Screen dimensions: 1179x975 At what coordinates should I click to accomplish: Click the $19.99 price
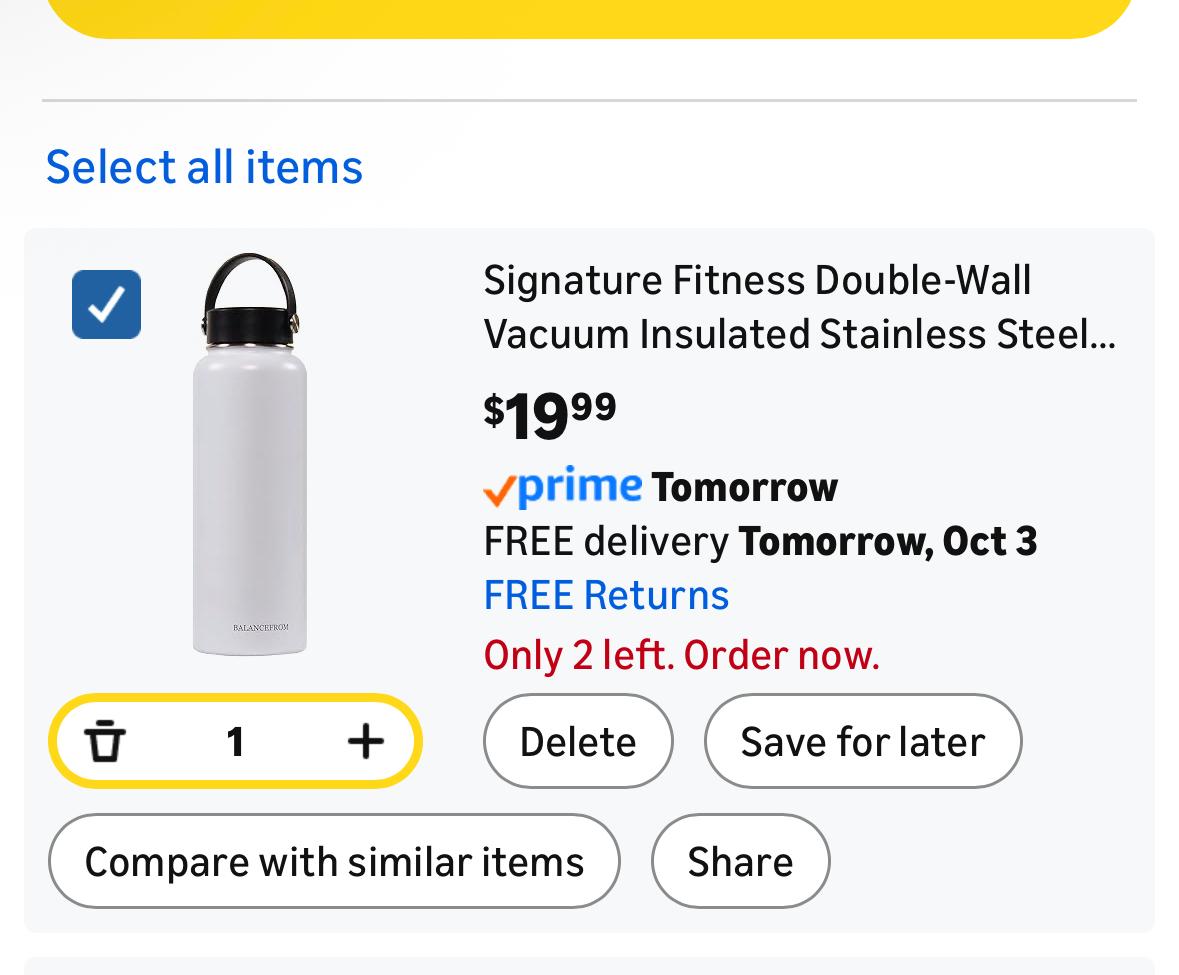(x=550, y=414)
